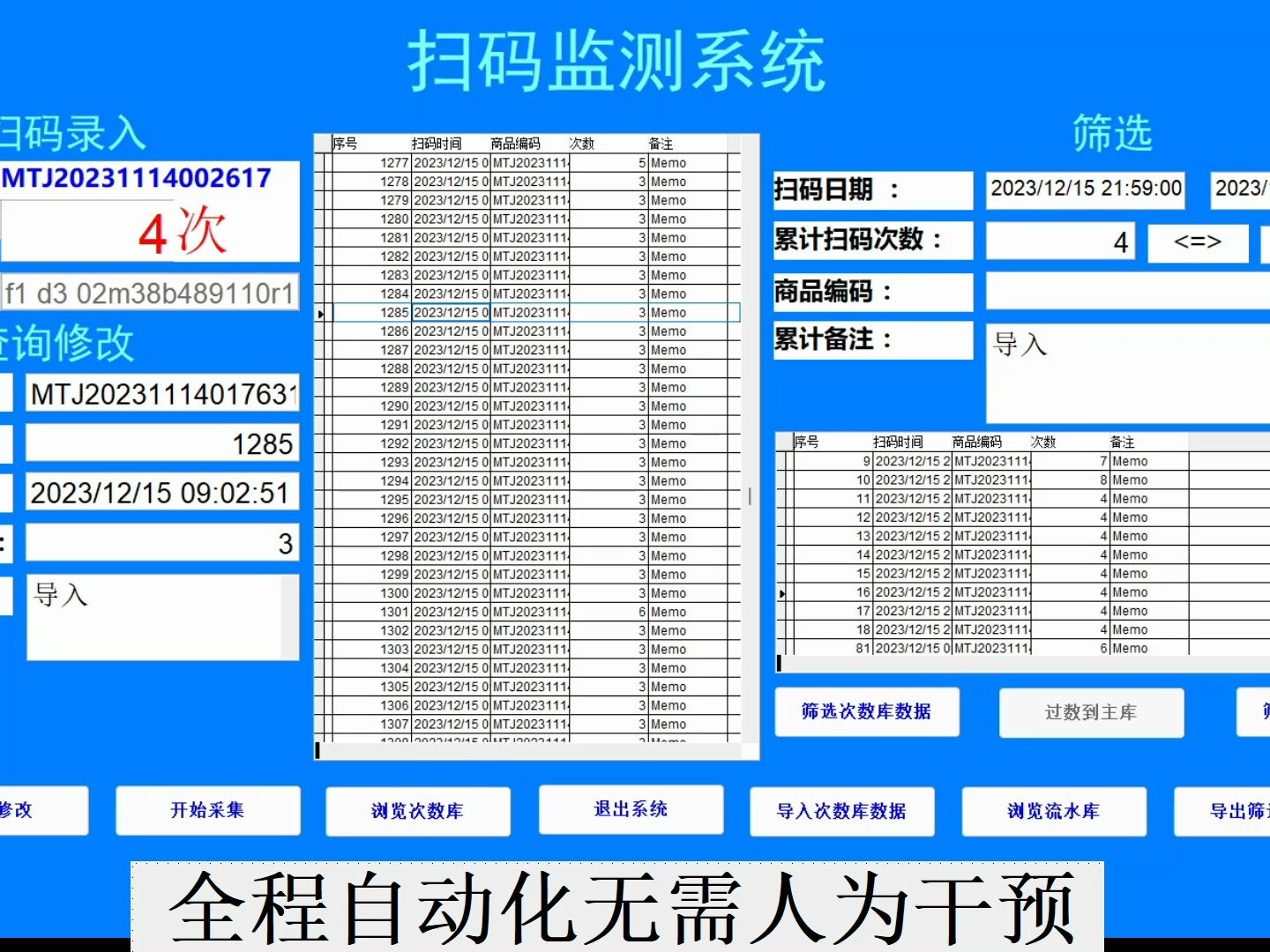Click the 退出系统 button
This screenshot has width=1270, height=952.
click(x=630, y=809)
